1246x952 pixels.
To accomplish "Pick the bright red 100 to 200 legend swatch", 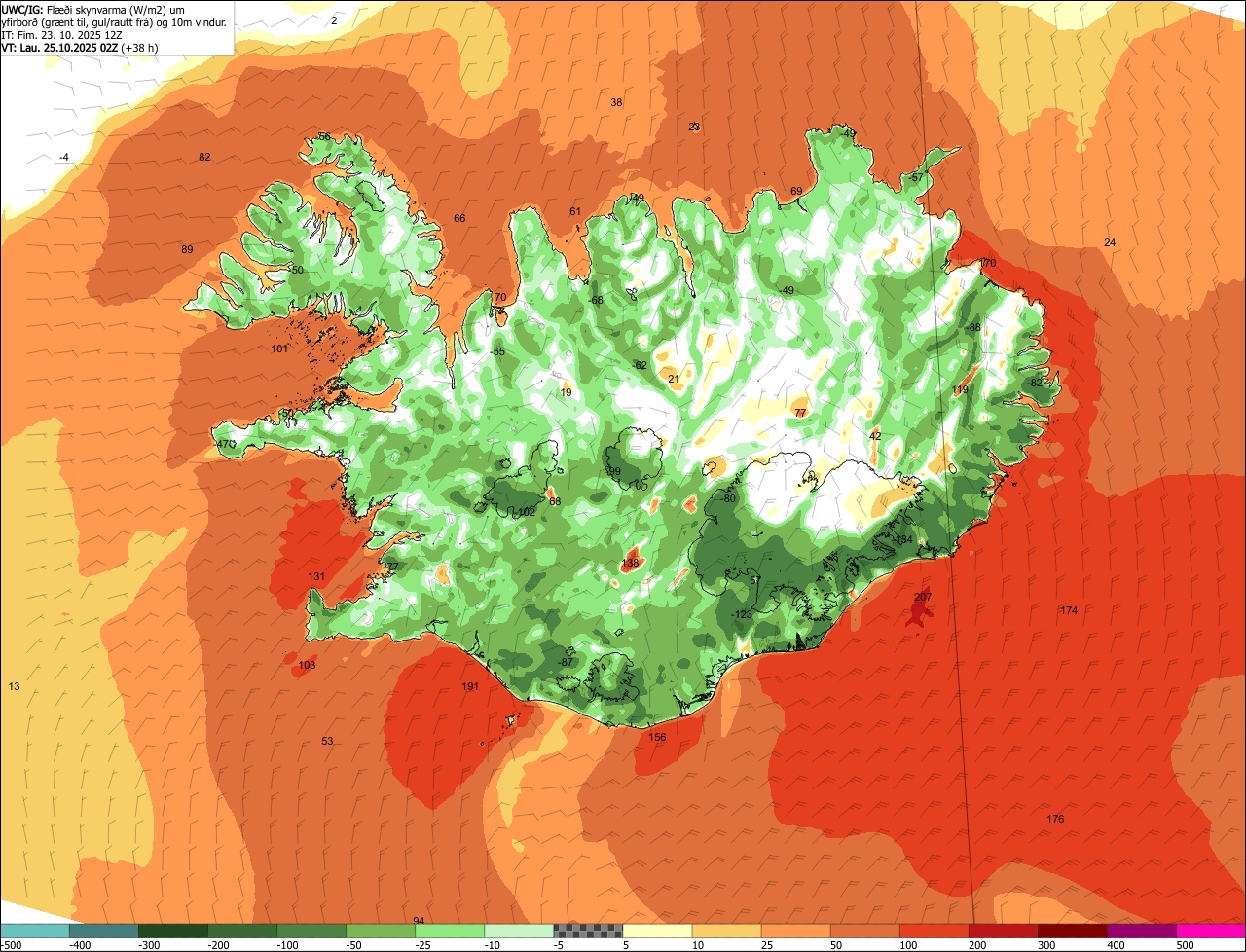I will point(934,931).
